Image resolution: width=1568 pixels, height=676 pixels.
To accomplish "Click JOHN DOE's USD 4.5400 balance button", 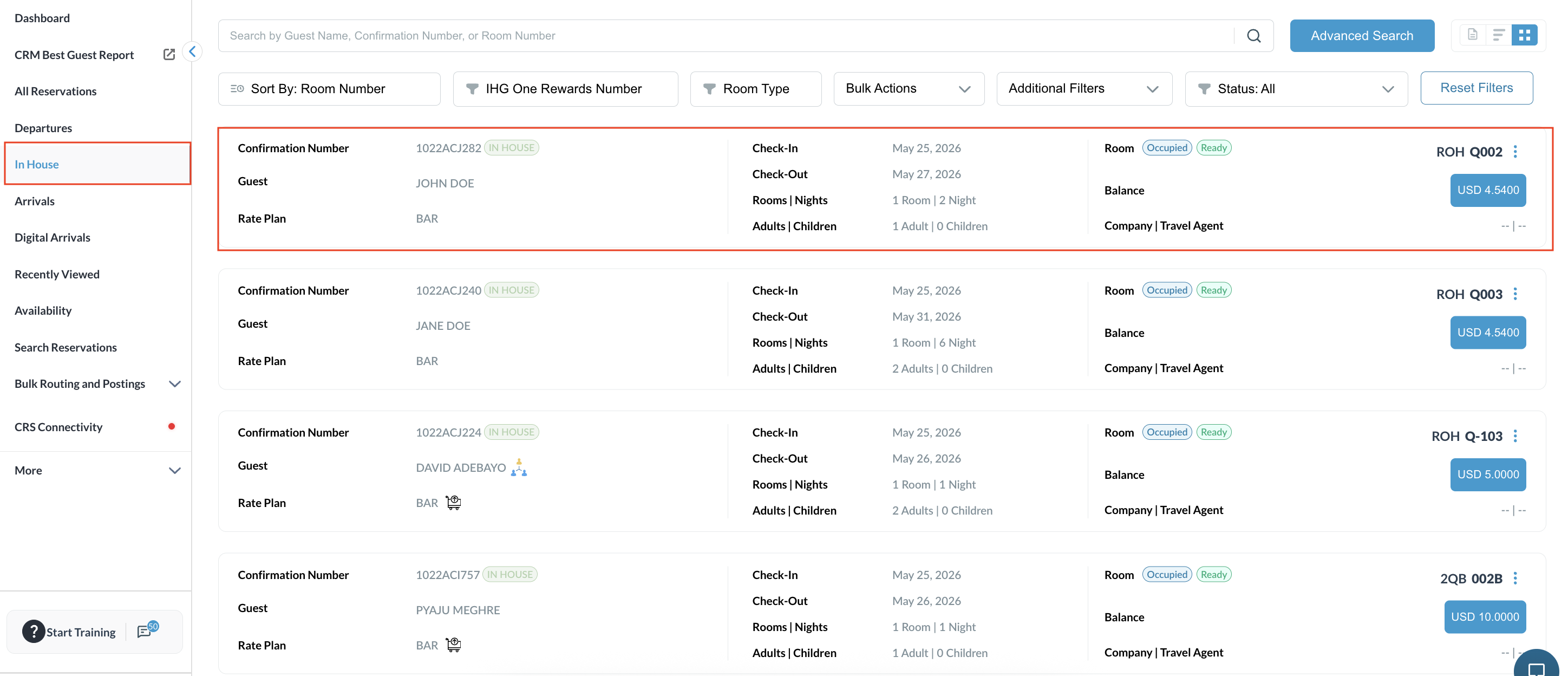I will pyautogui.click(x=1488, y=190).
